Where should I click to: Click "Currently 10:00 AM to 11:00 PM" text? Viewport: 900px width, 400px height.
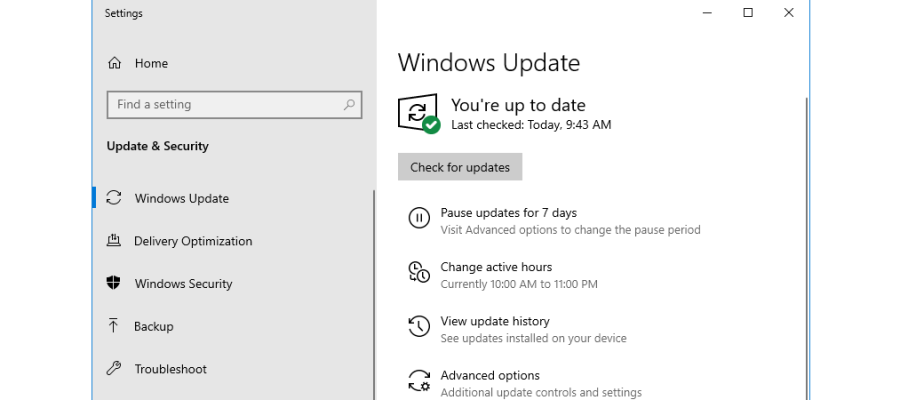click(519, 284)
